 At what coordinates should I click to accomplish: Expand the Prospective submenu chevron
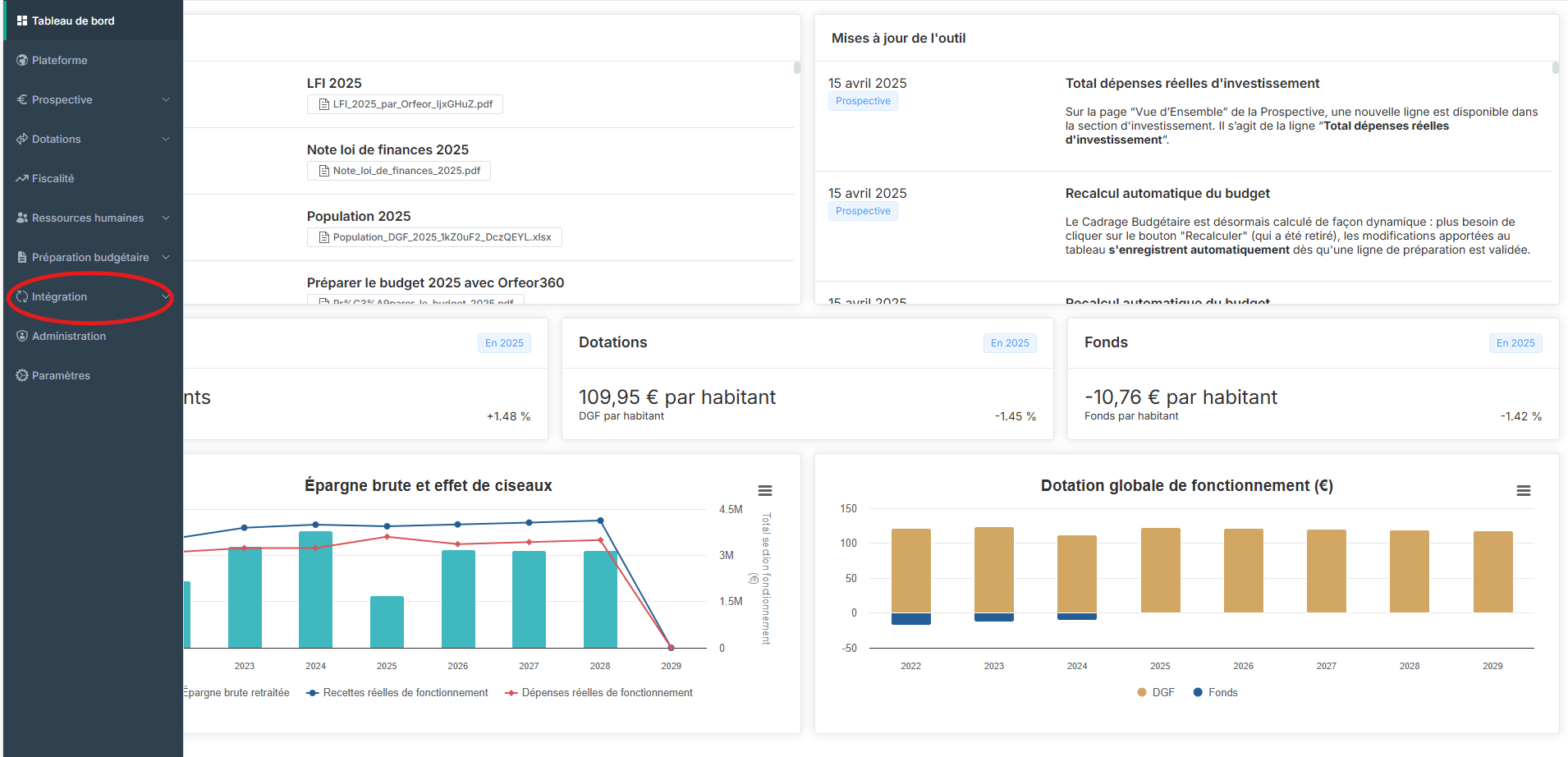pos(166,99)
